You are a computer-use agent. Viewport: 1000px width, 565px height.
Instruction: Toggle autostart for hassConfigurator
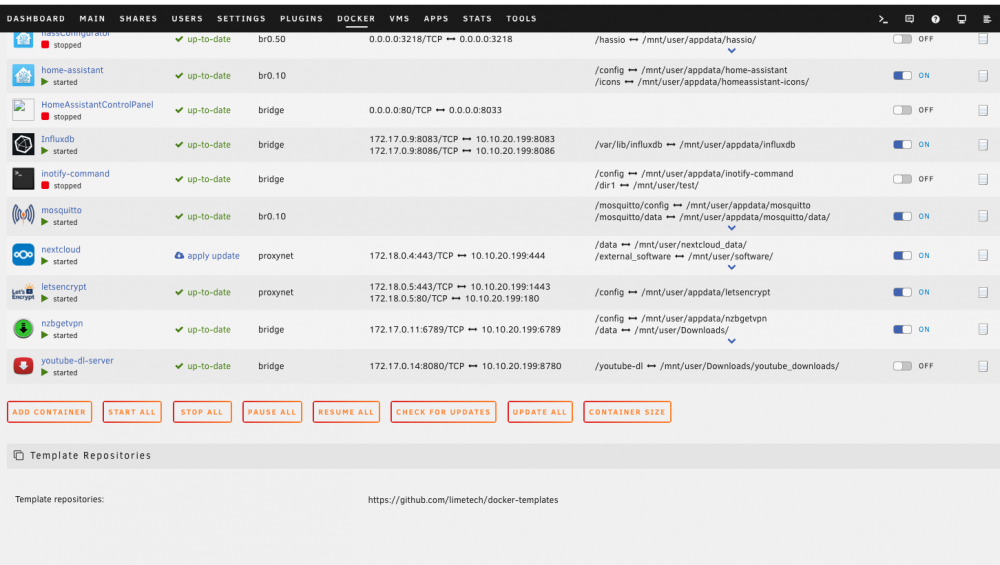pos(902,39)
